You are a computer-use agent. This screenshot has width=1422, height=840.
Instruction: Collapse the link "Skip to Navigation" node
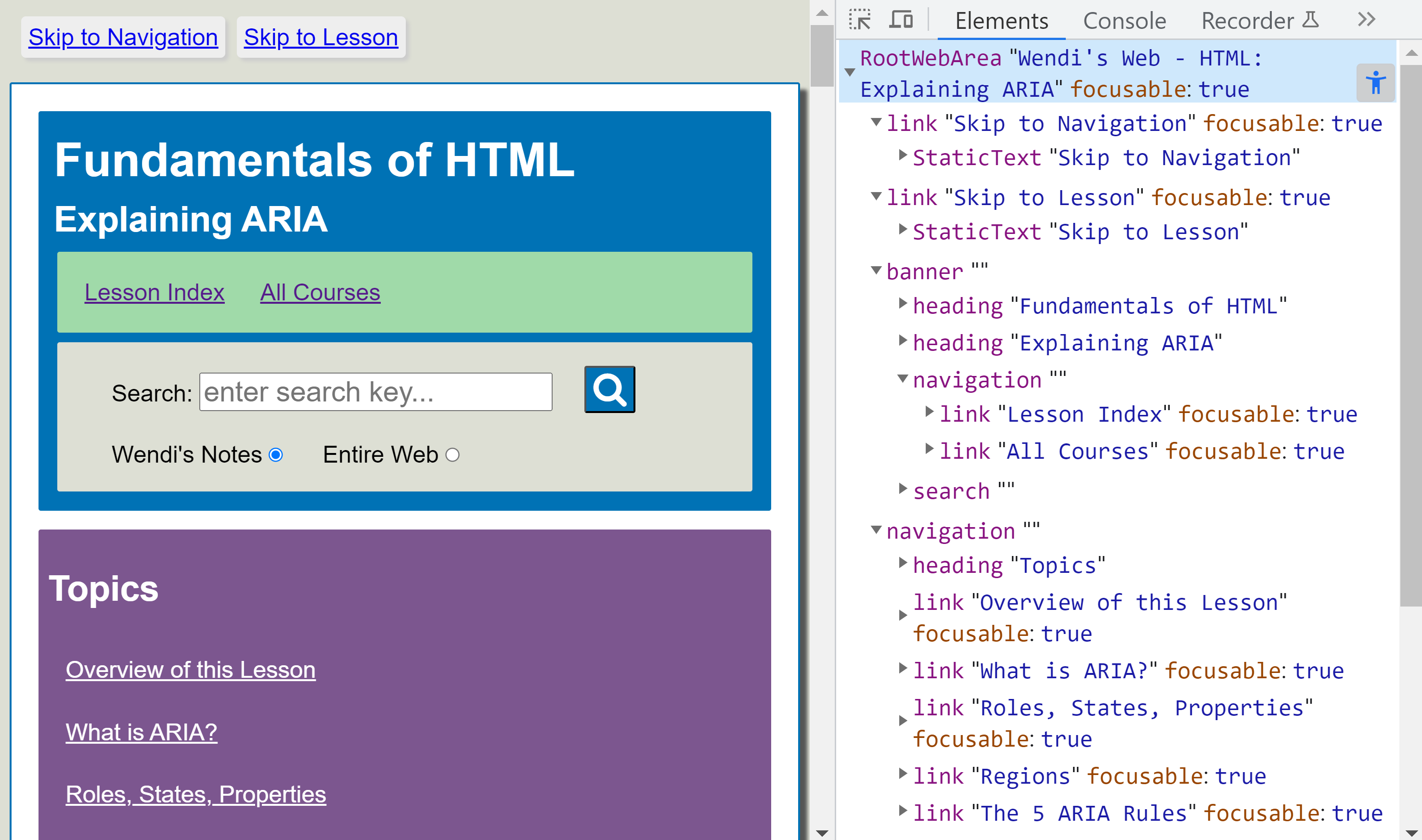876,122
